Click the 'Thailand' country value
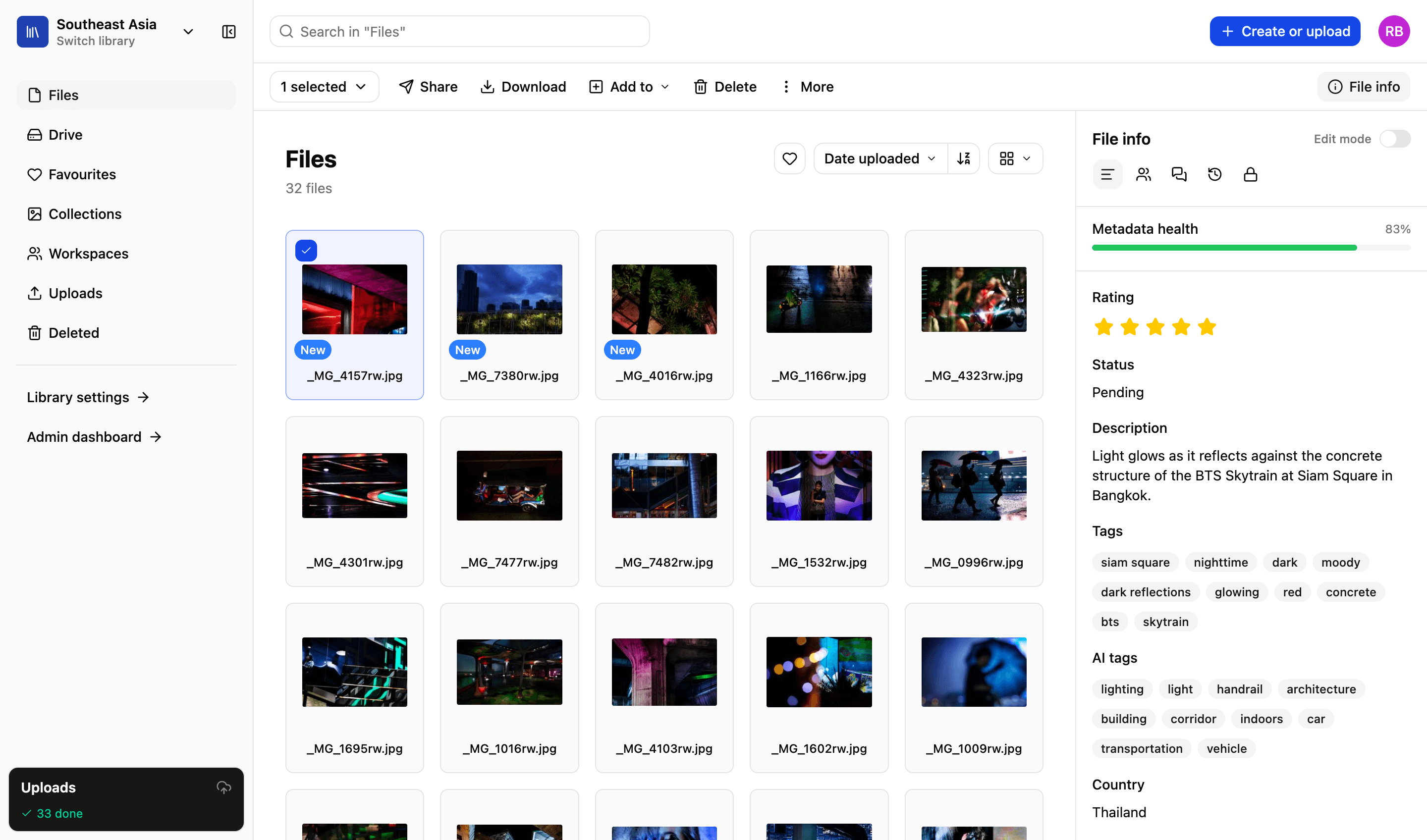The image size is (1427, 840). (x=1119, y=812)
